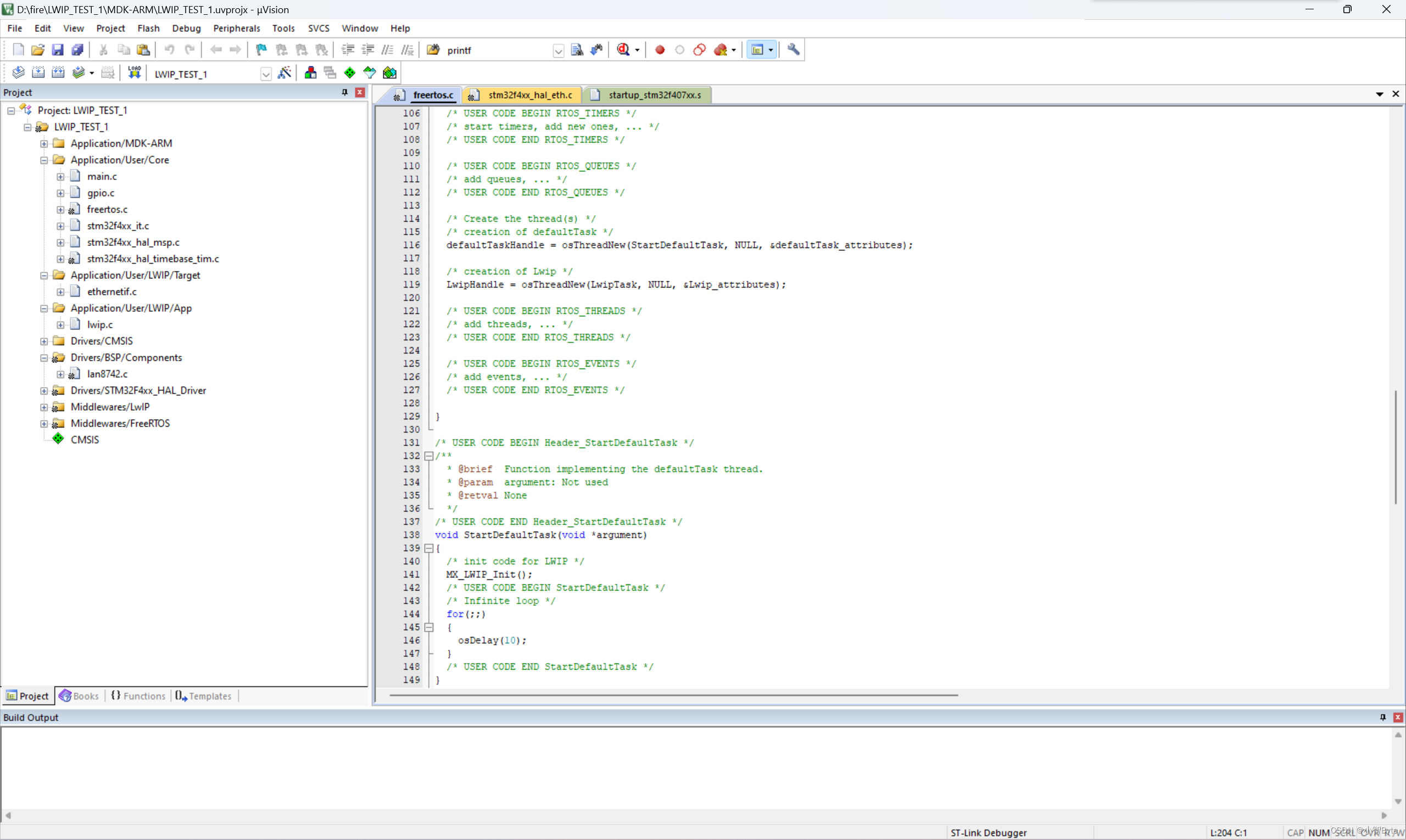Open the Peripherals menu

click(236, 29)
